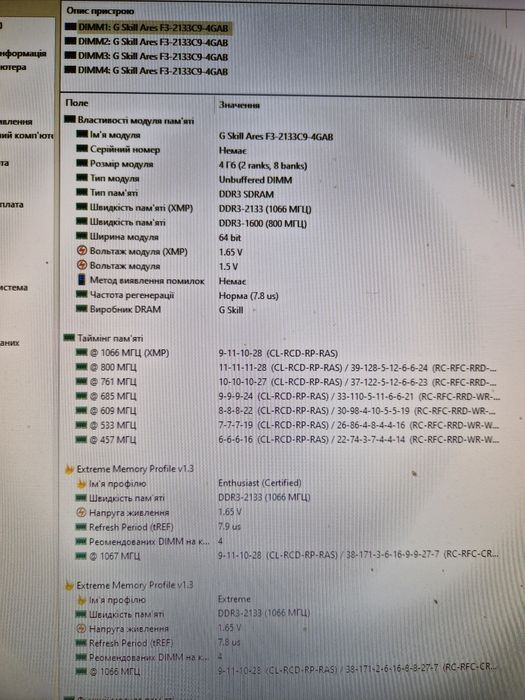Click the icon next to 'Ім'я модуля'
Screen dimensions: 525x700
point(82,134)
